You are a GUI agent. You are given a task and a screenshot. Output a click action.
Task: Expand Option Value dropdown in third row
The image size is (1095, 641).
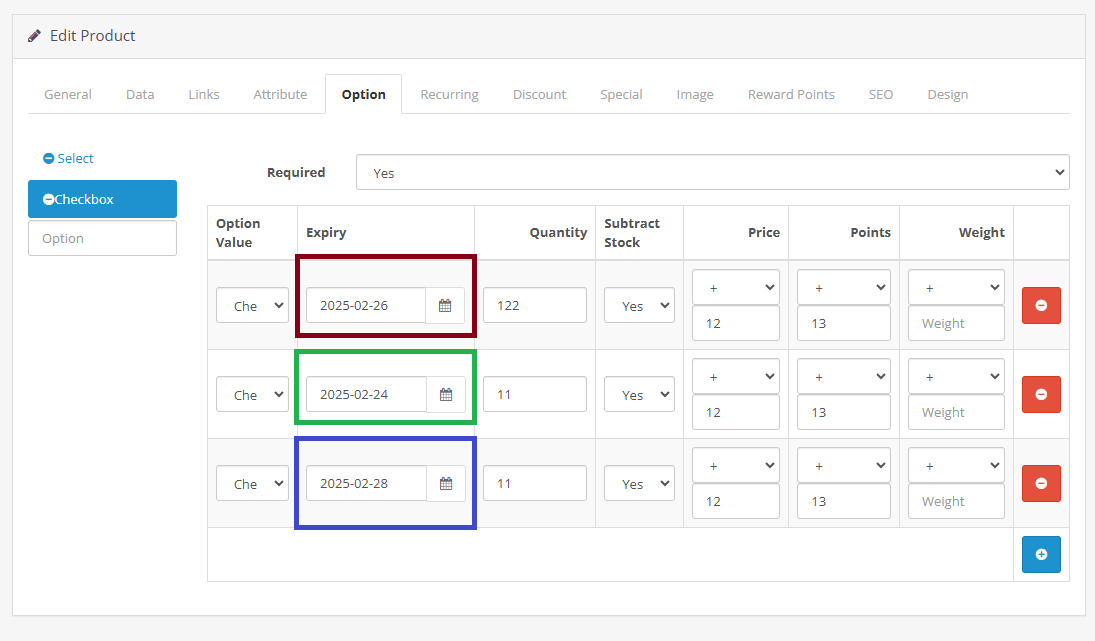point(252,484)
